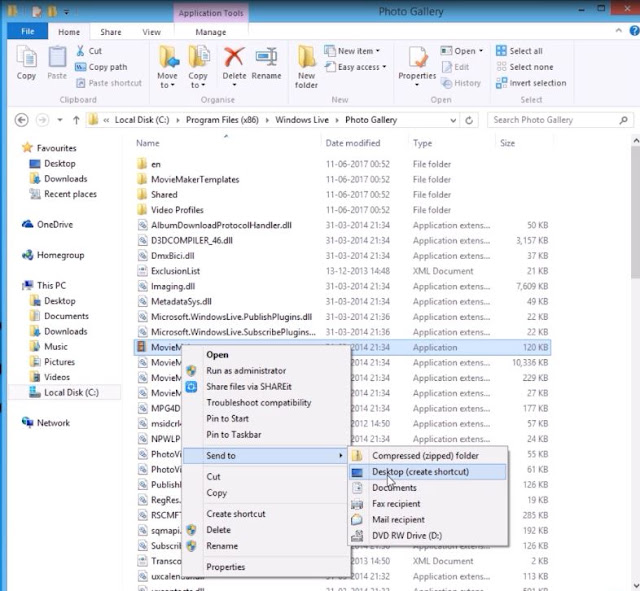The height and width of the screenshot is (591, 640).
Task: Expand the New item dropdown
Action: click(352, 51)
